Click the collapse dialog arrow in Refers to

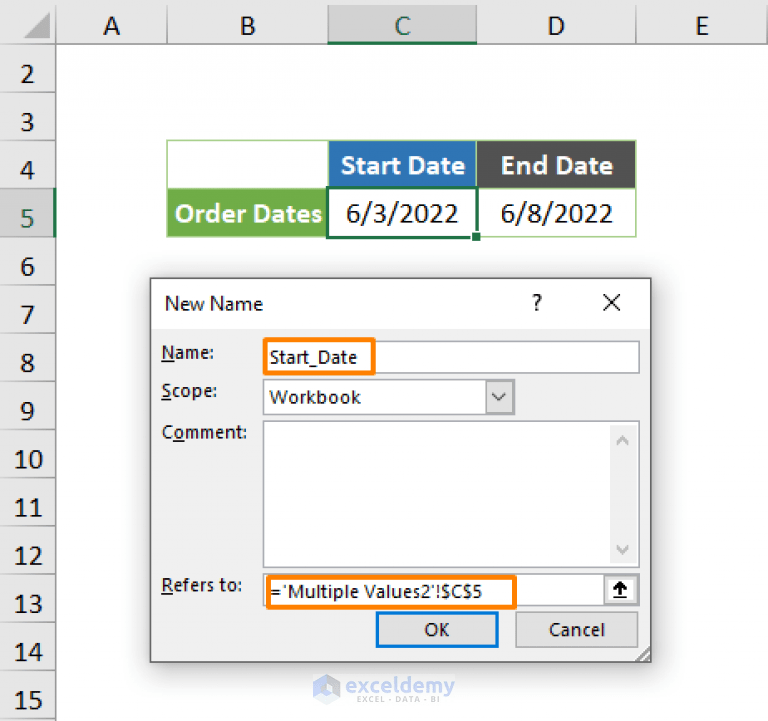click(620, 590)
